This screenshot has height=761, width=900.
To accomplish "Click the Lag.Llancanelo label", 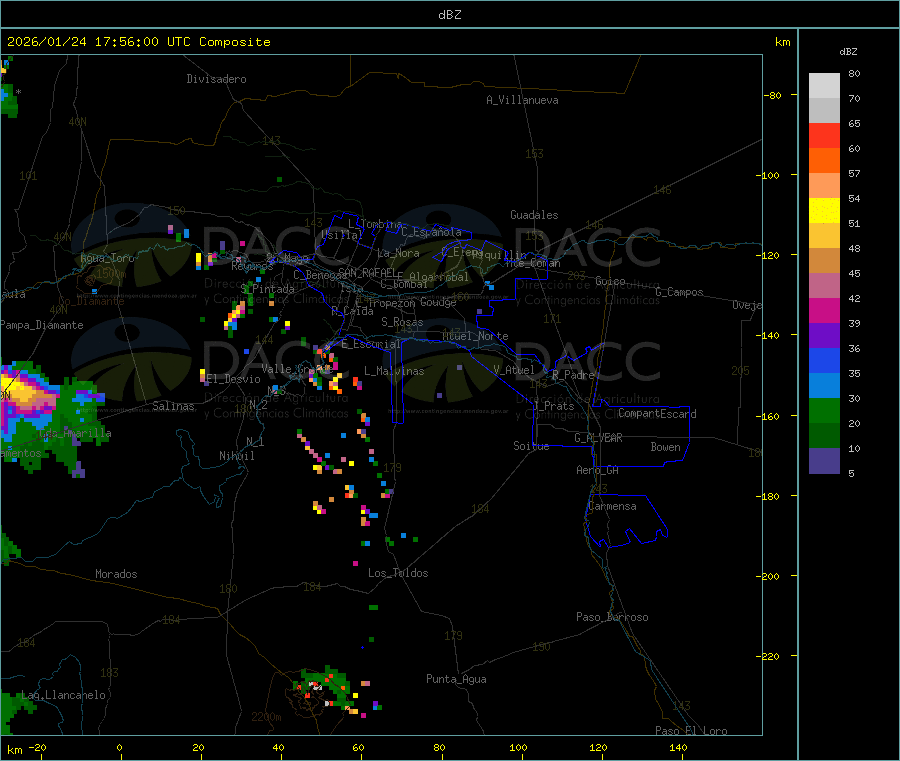I will [63, 695].
